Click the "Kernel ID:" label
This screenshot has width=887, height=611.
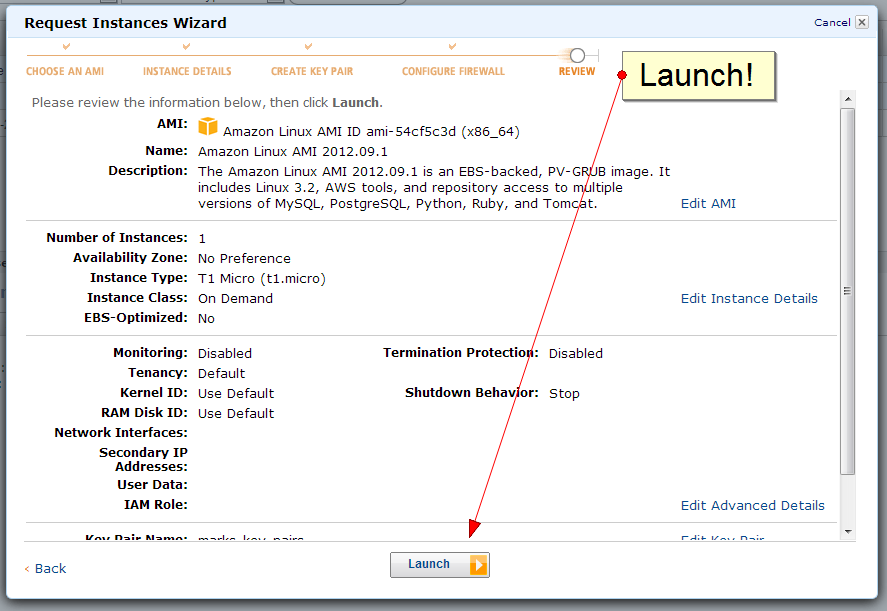pyautogui.click(x=154, y=393)
